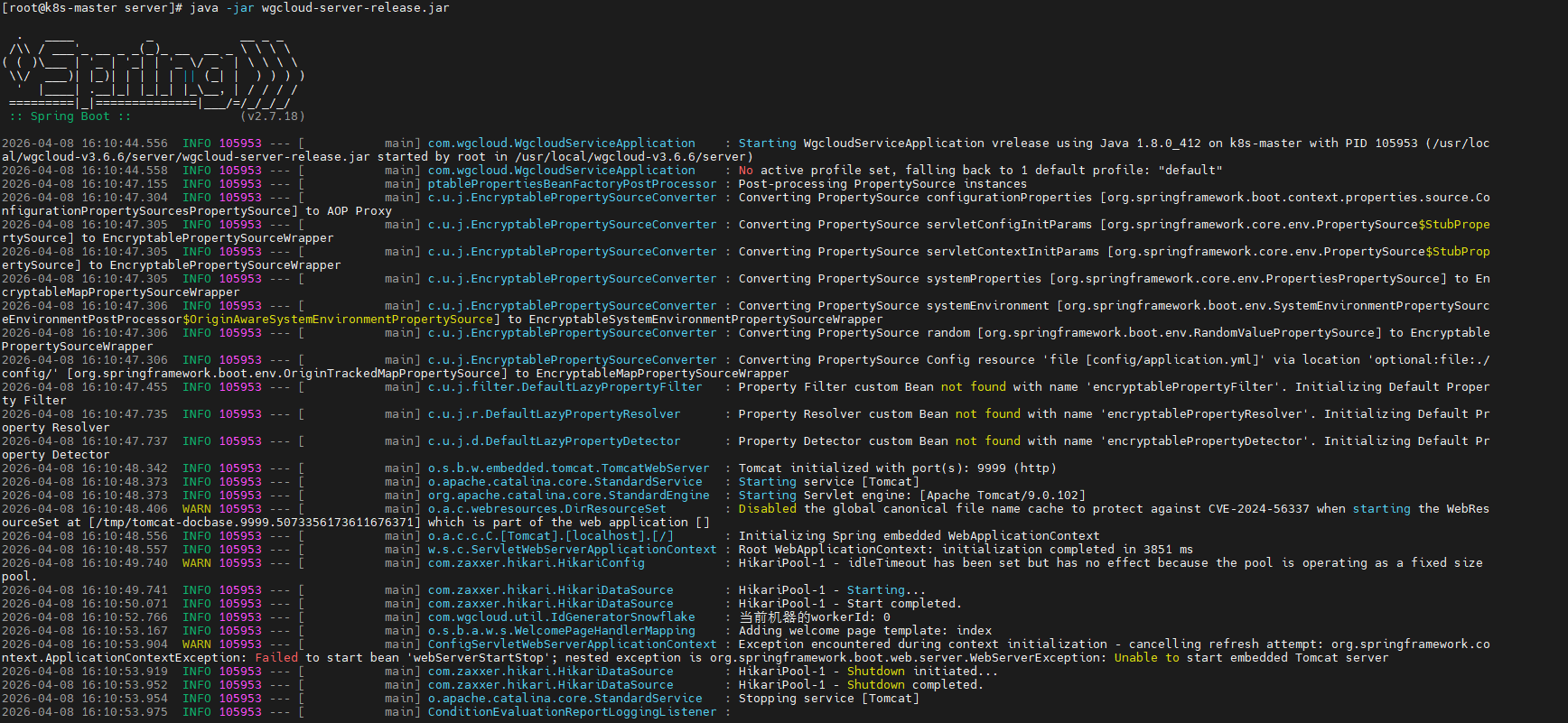1568x723 pixels.
Task: Click the Spring Boot ASCII art banner
Action: tap(152, 70)
